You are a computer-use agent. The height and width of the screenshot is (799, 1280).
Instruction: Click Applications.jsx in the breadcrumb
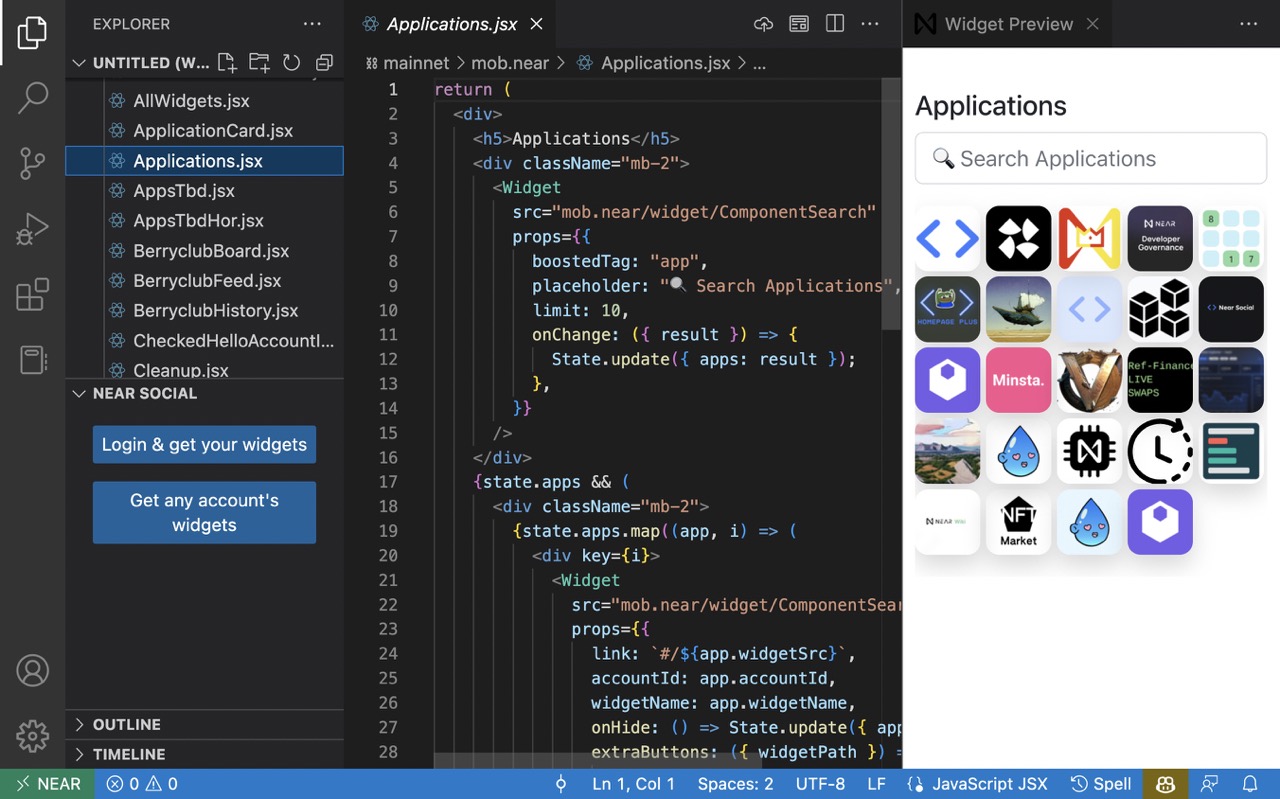point(665,63)
